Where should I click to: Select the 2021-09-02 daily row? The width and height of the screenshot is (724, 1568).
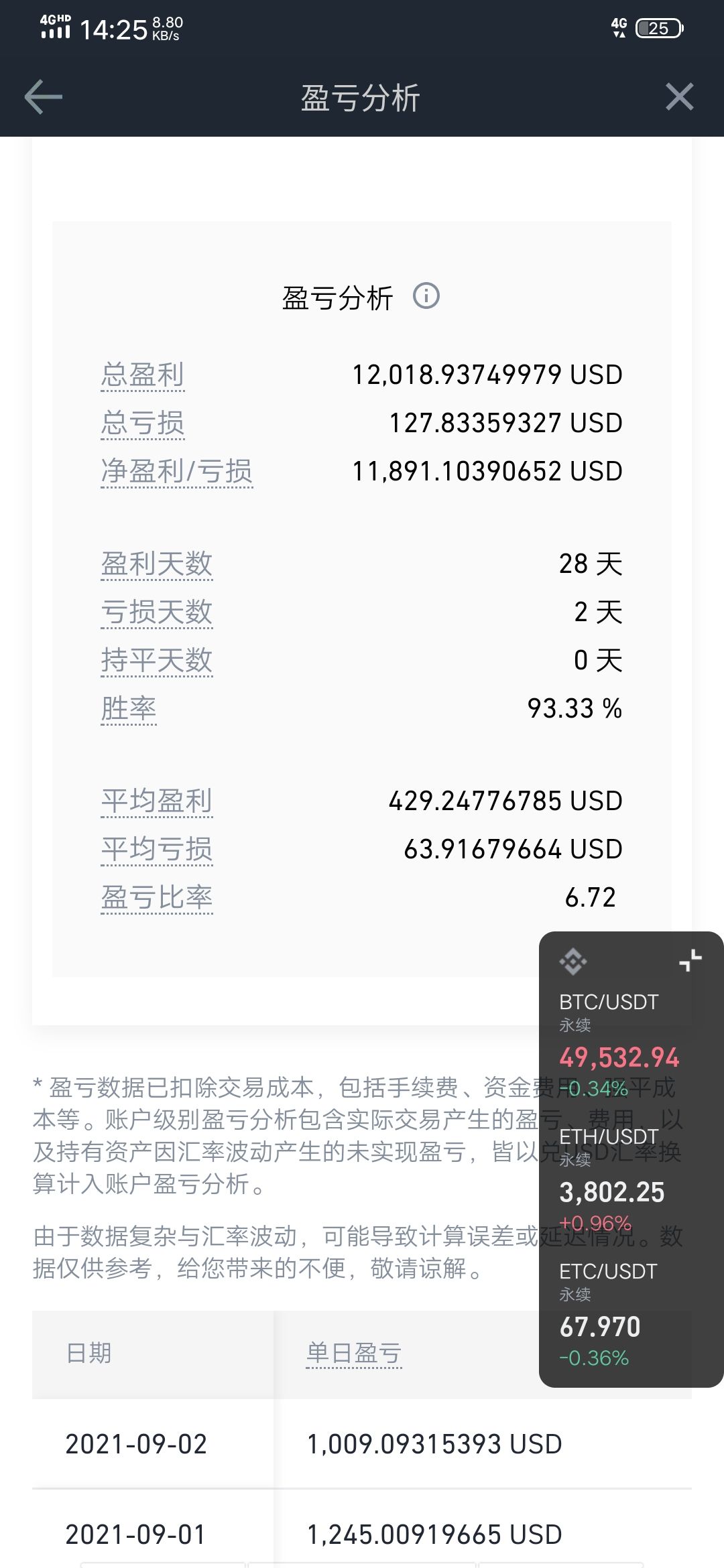362,1443
